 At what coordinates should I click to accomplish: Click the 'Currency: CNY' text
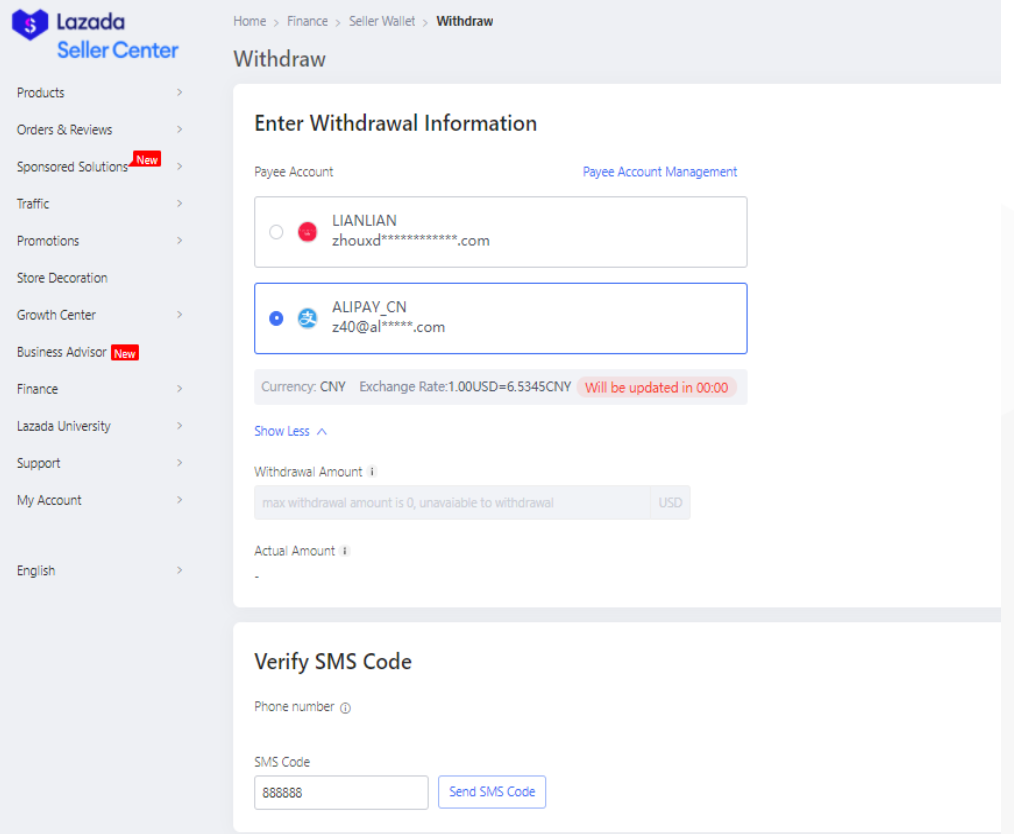pos(303,387)
